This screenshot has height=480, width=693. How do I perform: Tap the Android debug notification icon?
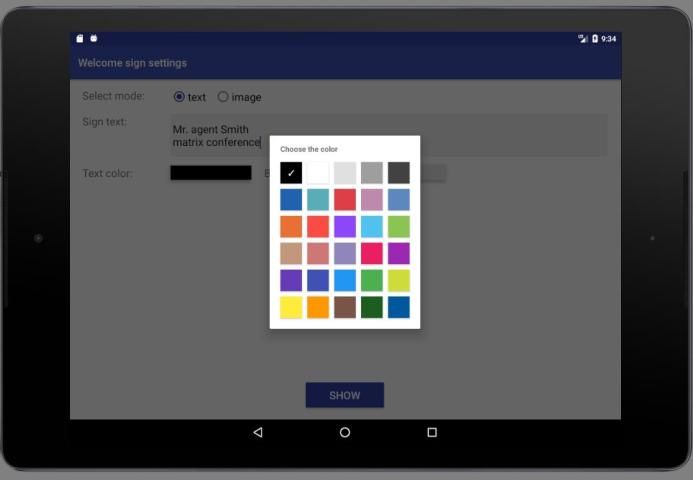click(x=93, y=39)
